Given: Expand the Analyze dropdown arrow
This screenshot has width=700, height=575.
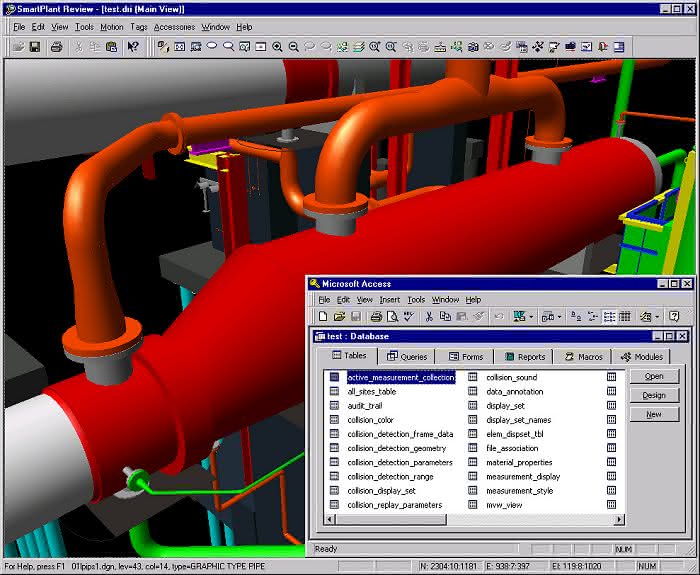Looking at the screenshot, I should [559, 317].
